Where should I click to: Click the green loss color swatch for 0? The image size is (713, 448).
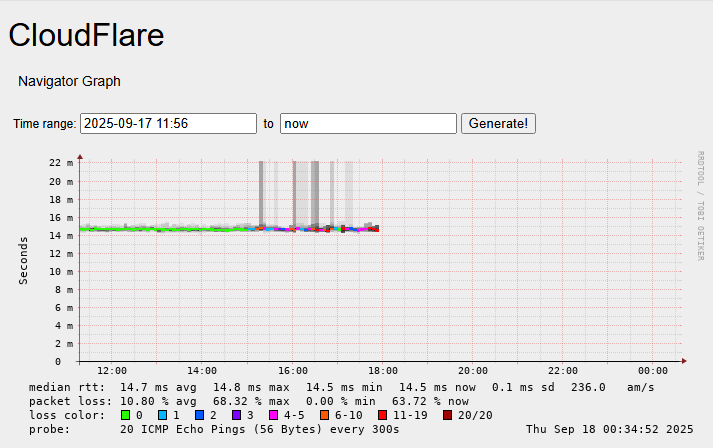tap(126, 415)
